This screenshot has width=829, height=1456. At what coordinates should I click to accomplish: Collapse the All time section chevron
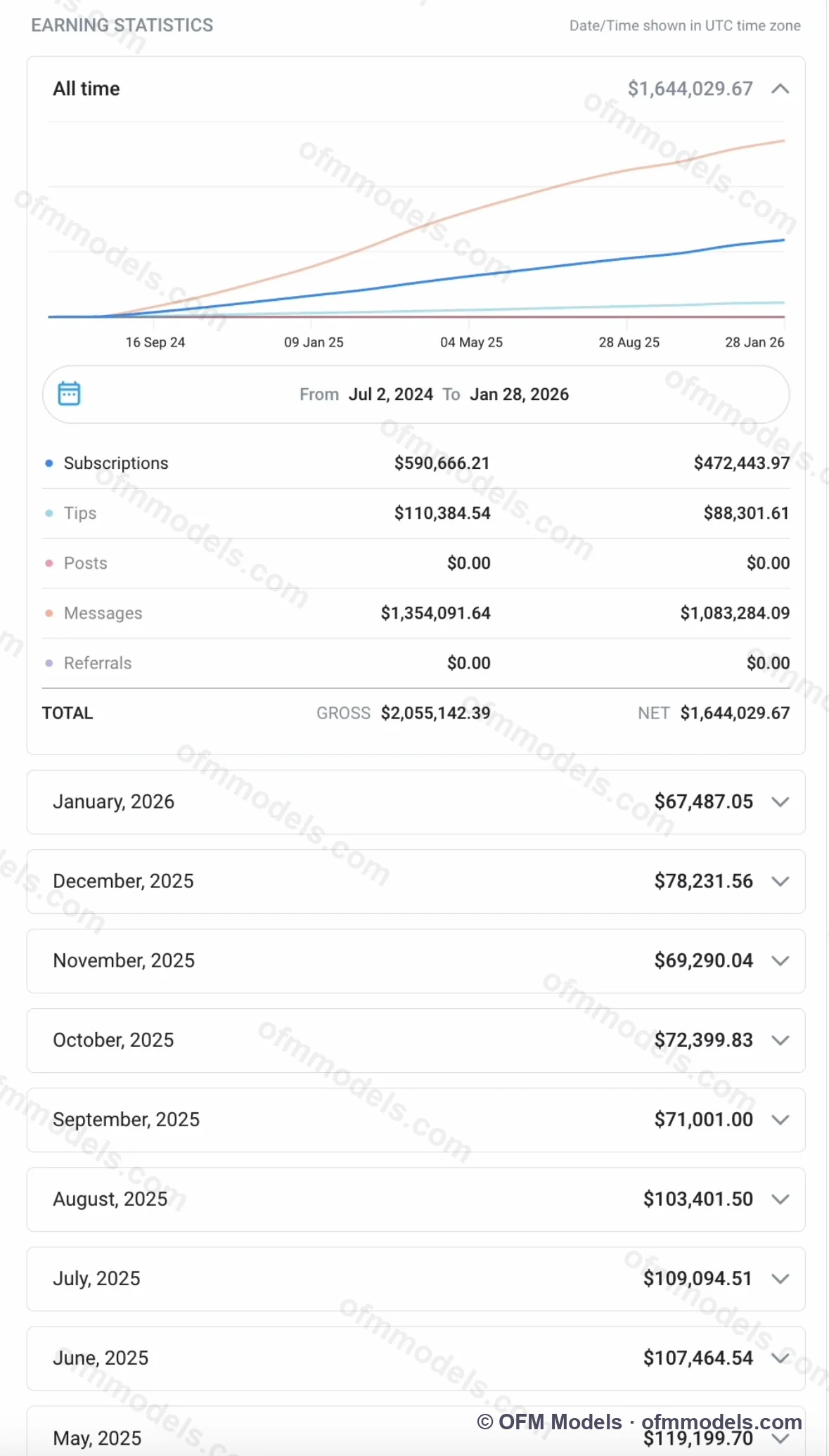[780, 89]
